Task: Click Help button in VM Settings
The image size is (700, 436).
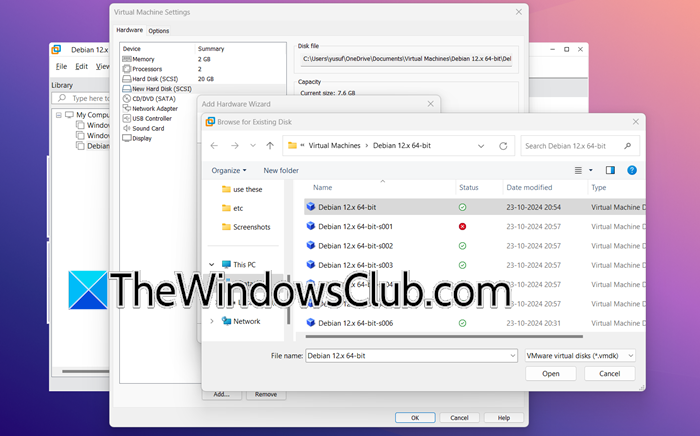Action: [504, 418]
